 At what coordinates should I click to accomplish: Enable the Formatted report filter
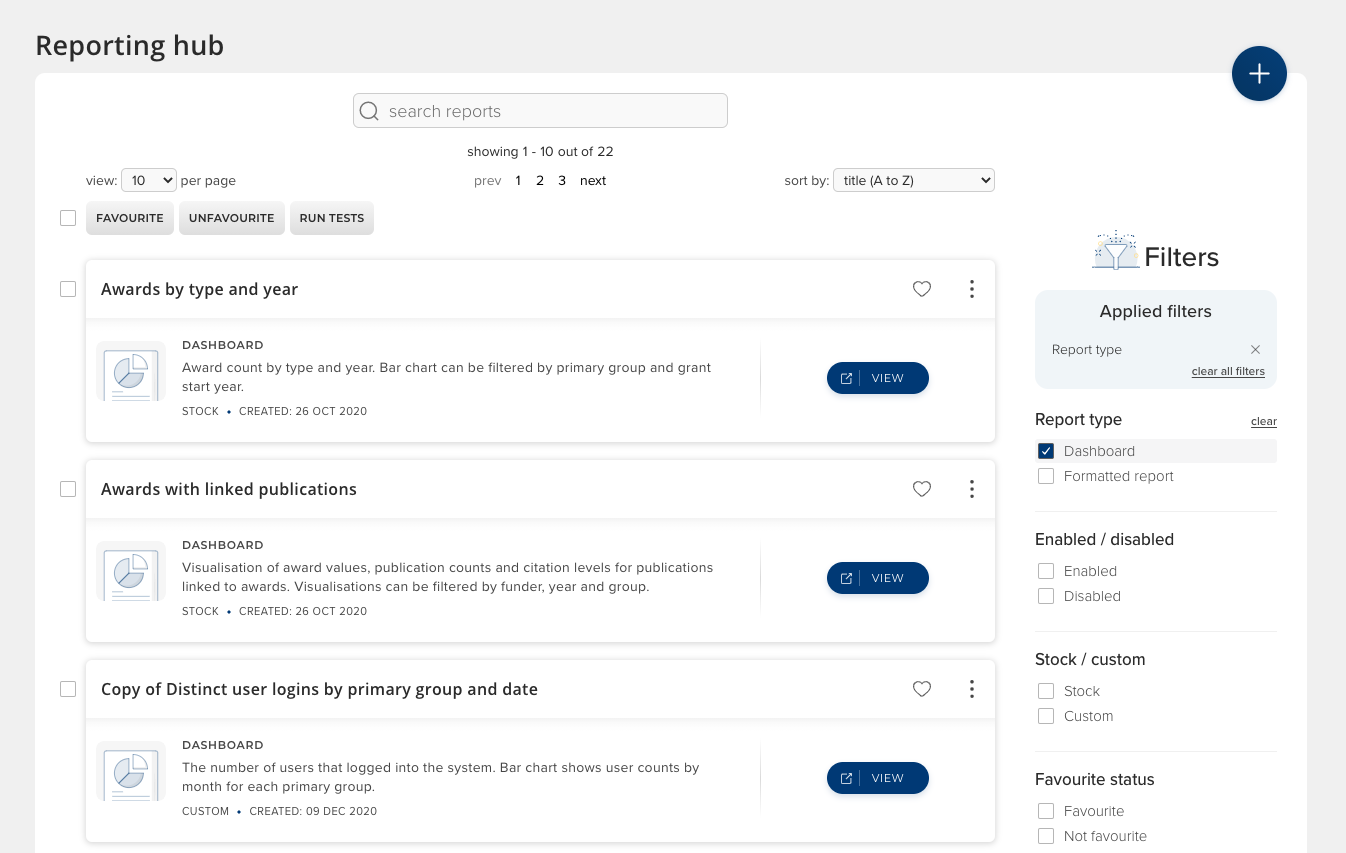click(x=1046, y=477)
